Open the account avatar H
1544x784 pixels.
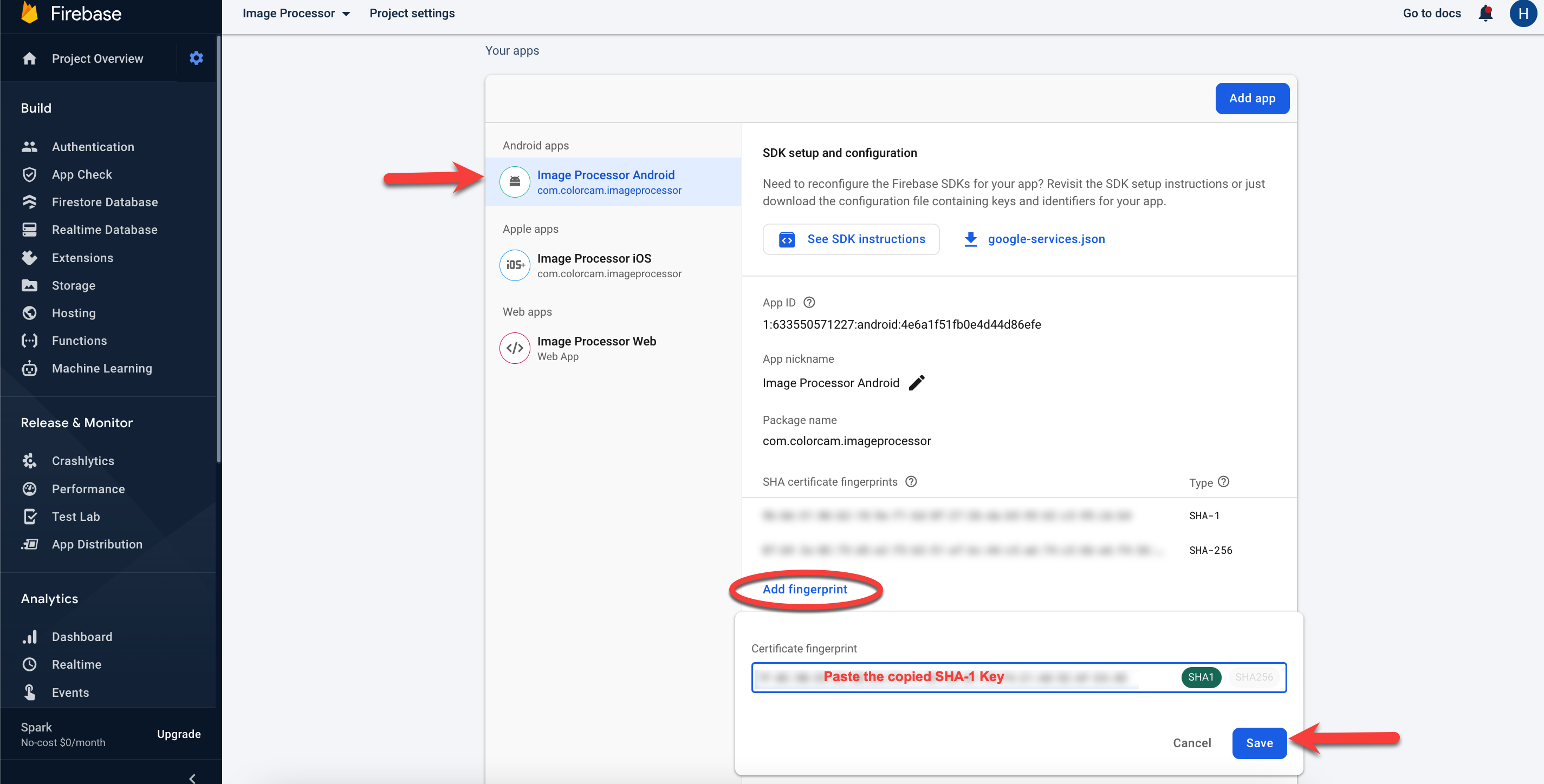1523,13
